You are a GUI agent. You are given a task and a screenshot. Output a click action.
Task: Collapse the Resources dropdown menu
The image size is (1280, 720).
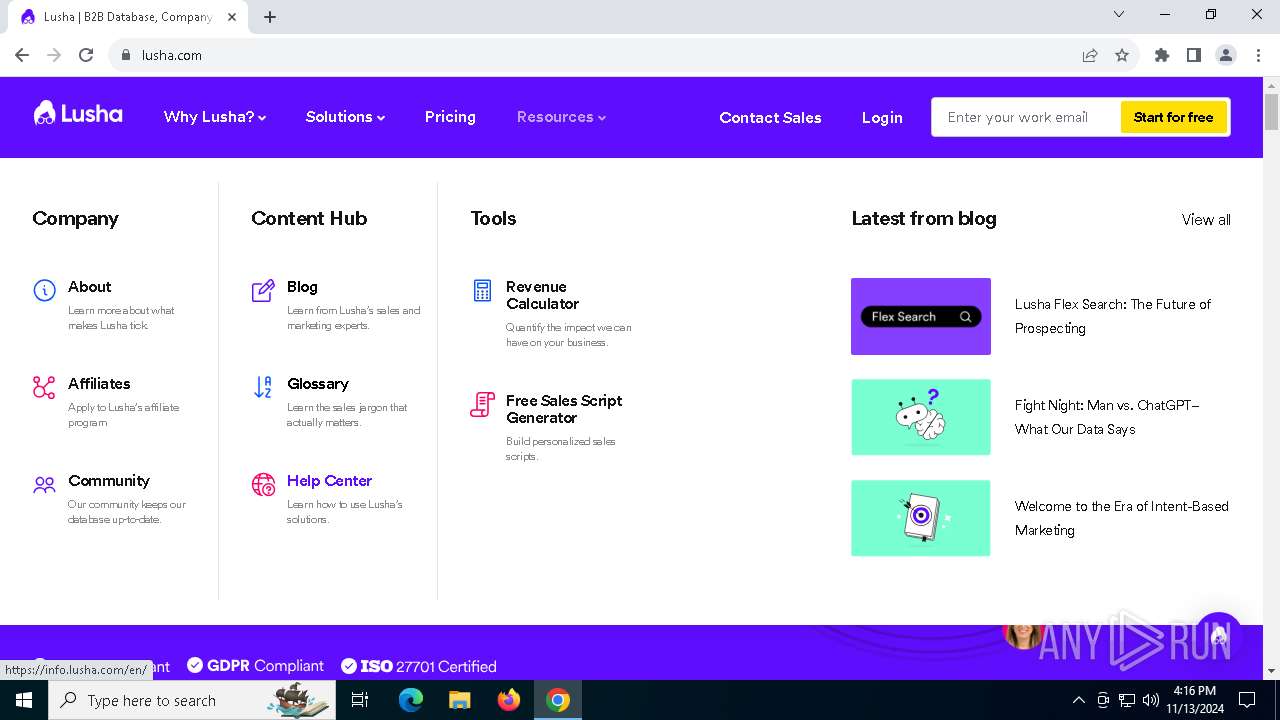point(561,117)
